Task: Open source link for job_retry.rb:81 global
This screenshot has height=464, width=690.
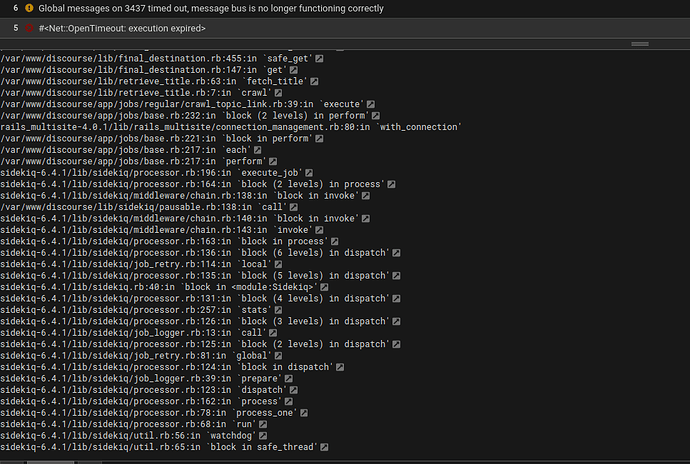Action: [278, 356]
